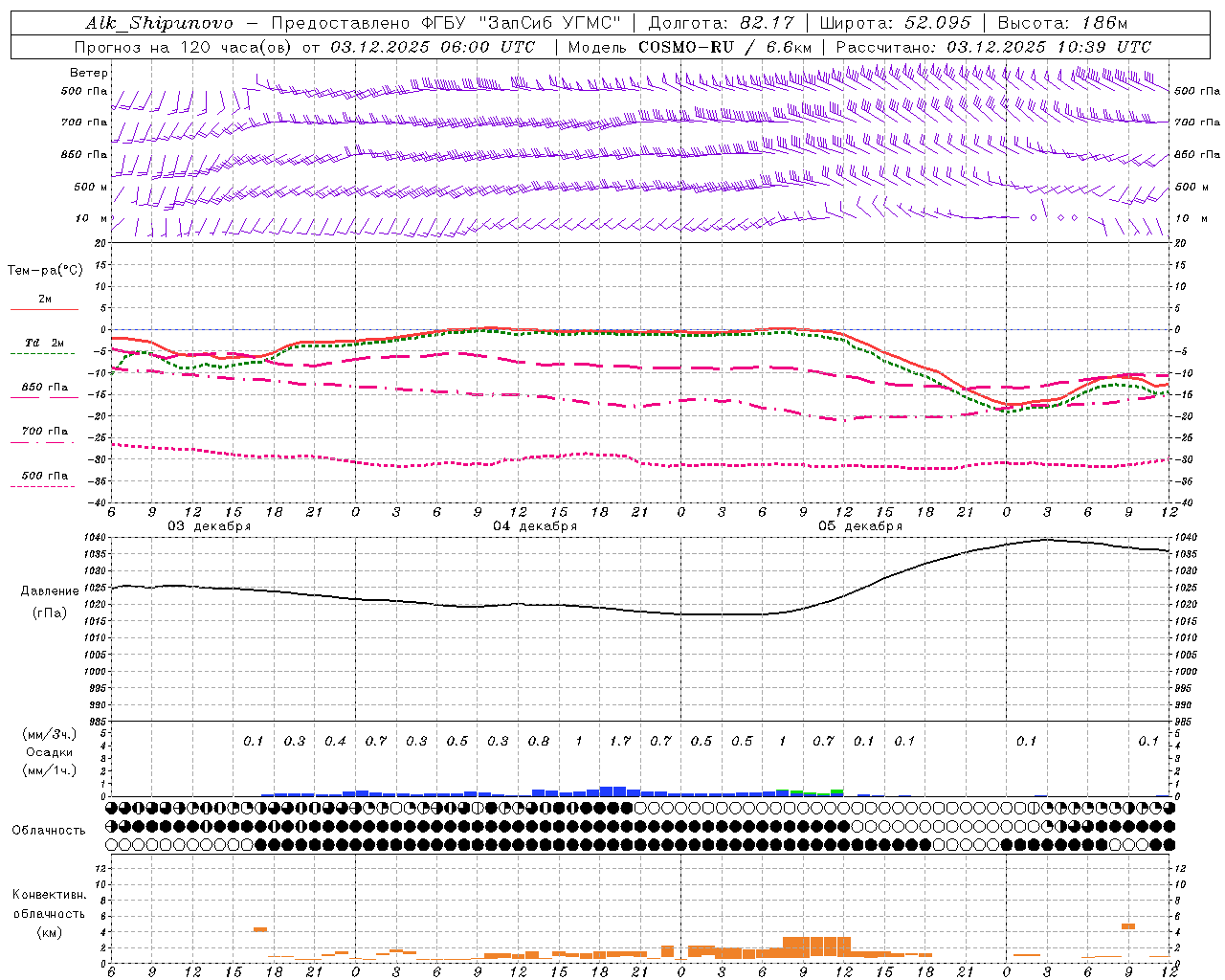Select the text Предоставлено ФГБУ "ЗапСиб УГМС"

(447, 23)
